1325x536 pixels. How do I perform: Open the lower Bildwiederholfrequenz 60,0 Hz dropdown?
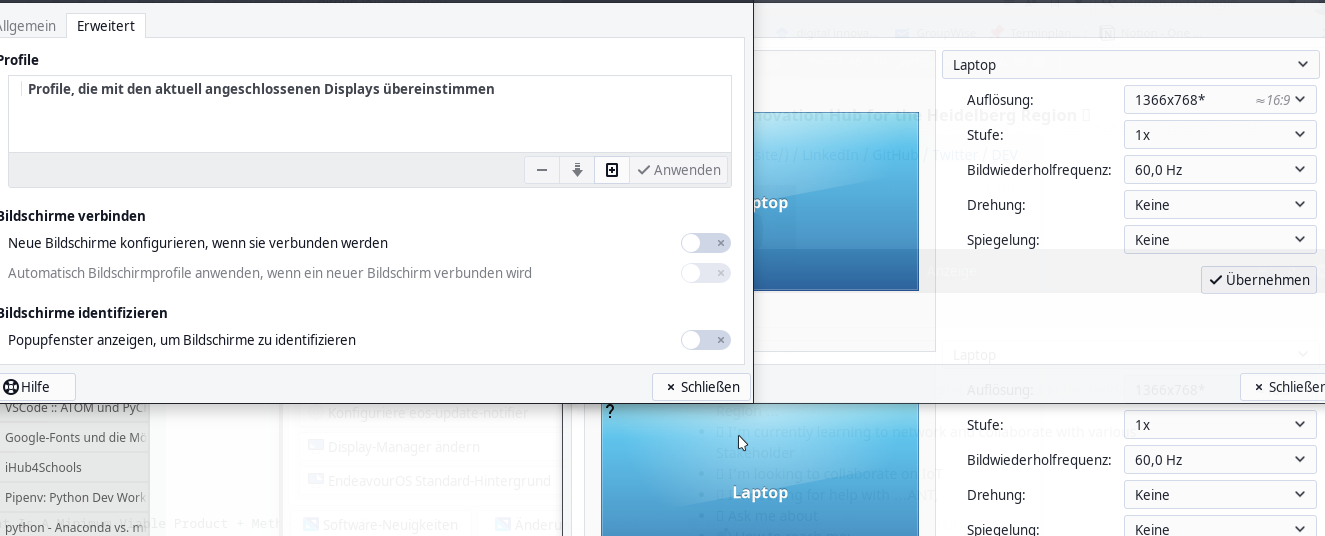coord(1220,460)
